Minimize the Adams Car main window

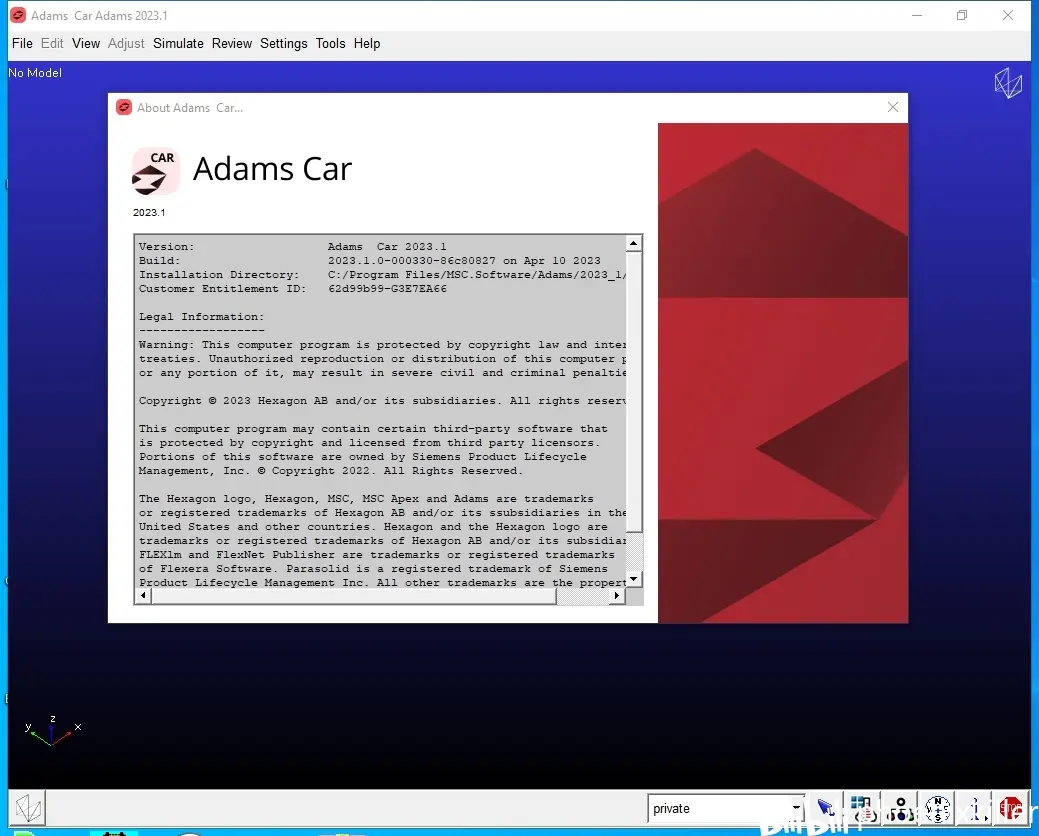point(917,15)
